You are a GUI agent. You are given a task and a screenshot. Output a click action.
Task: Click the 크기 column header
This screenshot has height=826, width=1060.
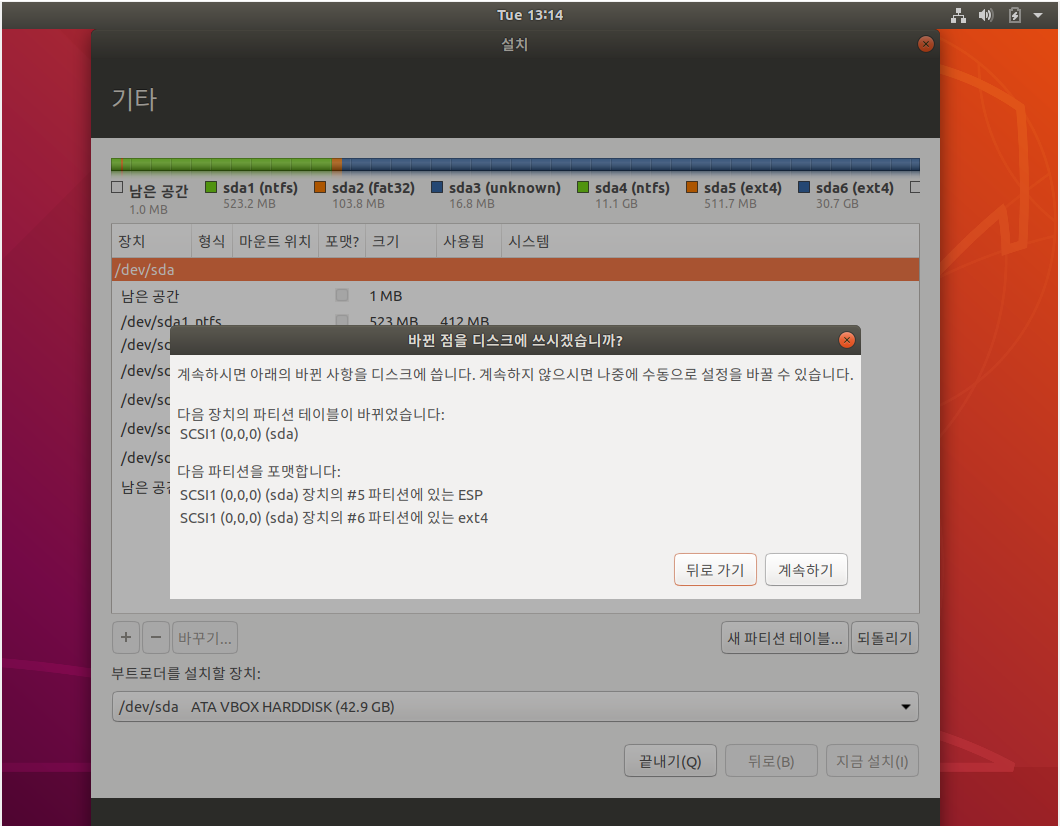pyautogui.click(x=401, y=241)
